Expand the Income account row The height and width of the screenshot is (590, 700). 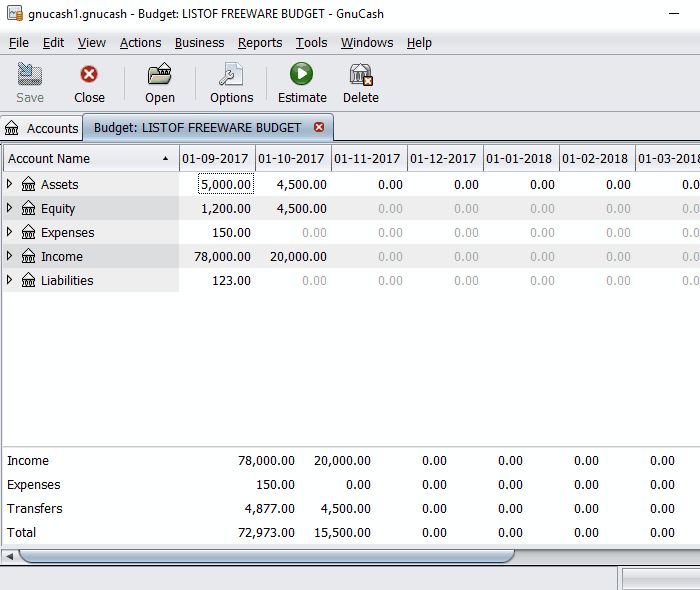click(x=9, y=255)
